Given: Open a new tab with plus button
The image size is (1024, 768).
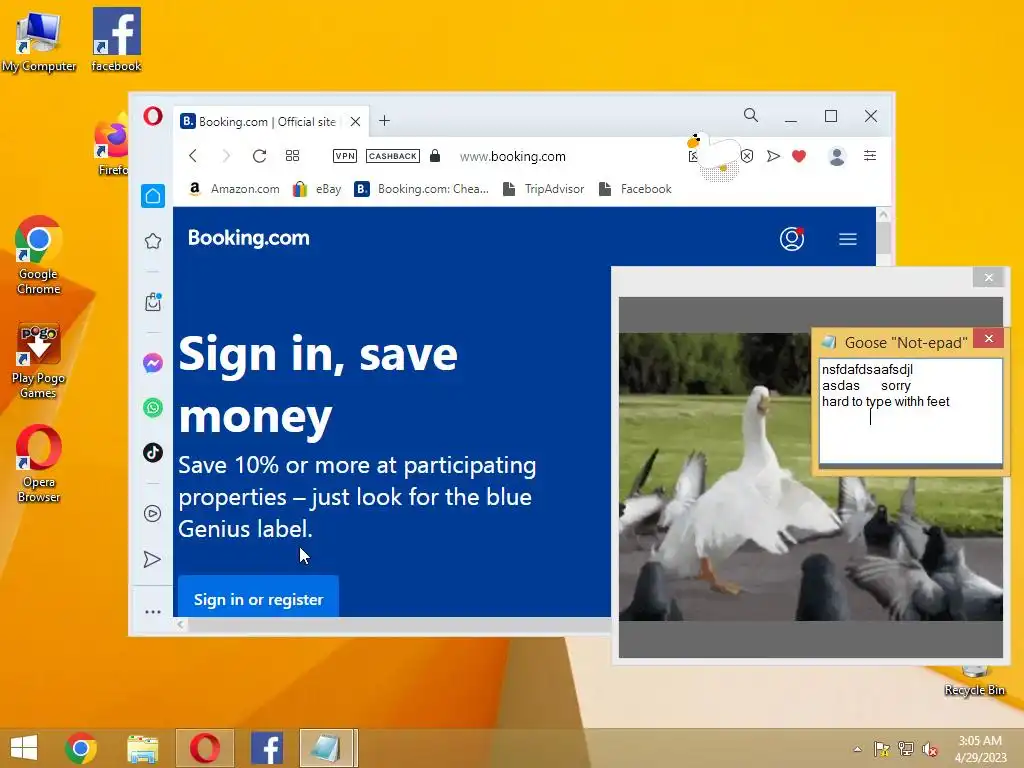Looking at the screenshot, I should (384, 121).
